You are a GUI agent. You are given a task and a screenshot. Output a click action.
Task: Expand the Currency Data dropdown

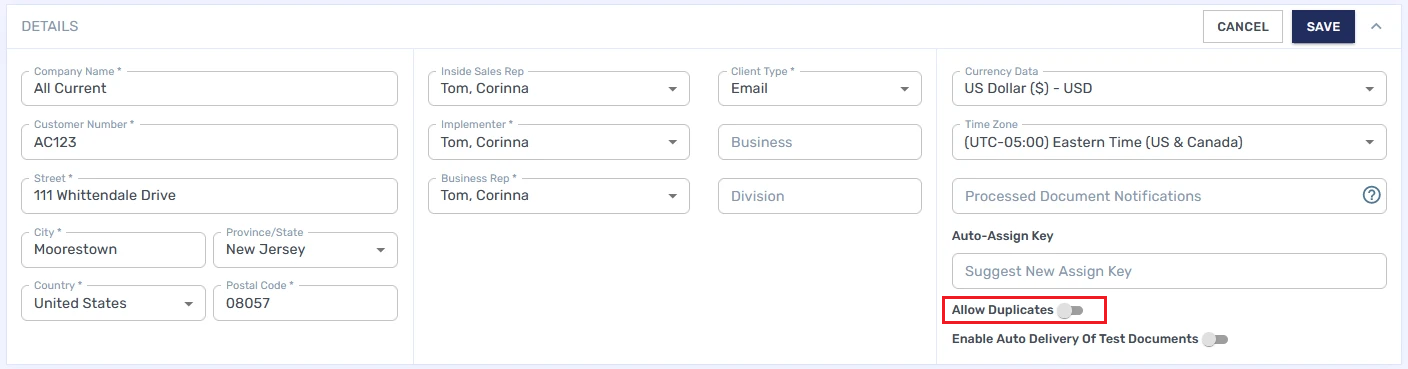1169,88
